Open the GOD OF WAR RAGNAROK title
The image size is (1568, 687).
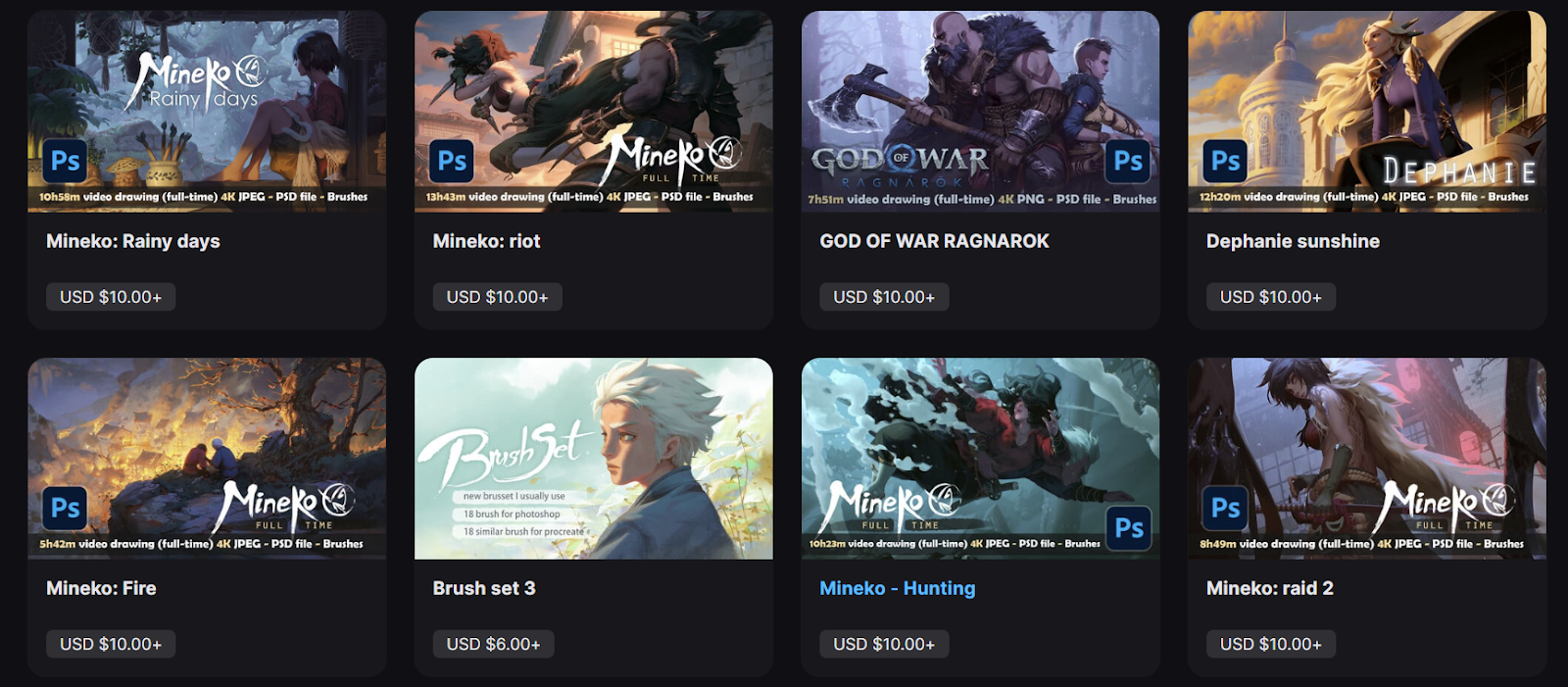934,241
